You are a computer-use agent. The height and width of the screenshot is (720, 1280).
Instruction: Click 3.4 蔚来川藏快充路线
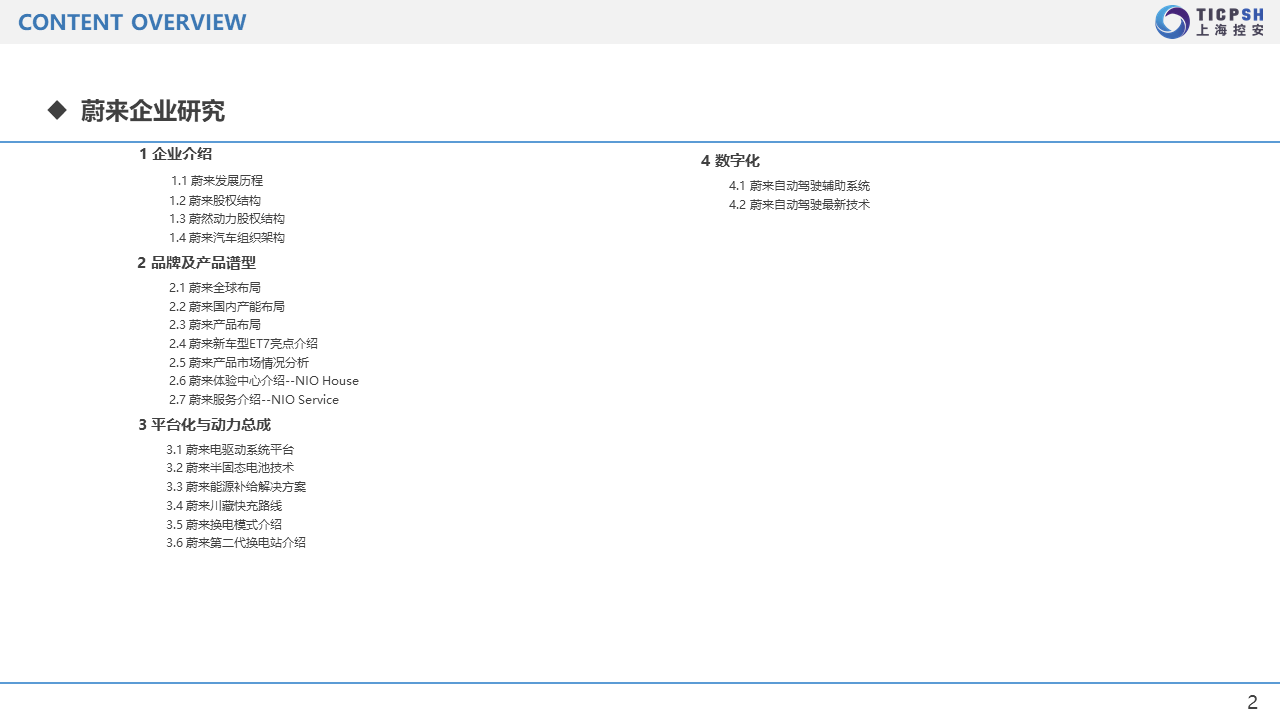pyautogui.click(x=224, y=506)
